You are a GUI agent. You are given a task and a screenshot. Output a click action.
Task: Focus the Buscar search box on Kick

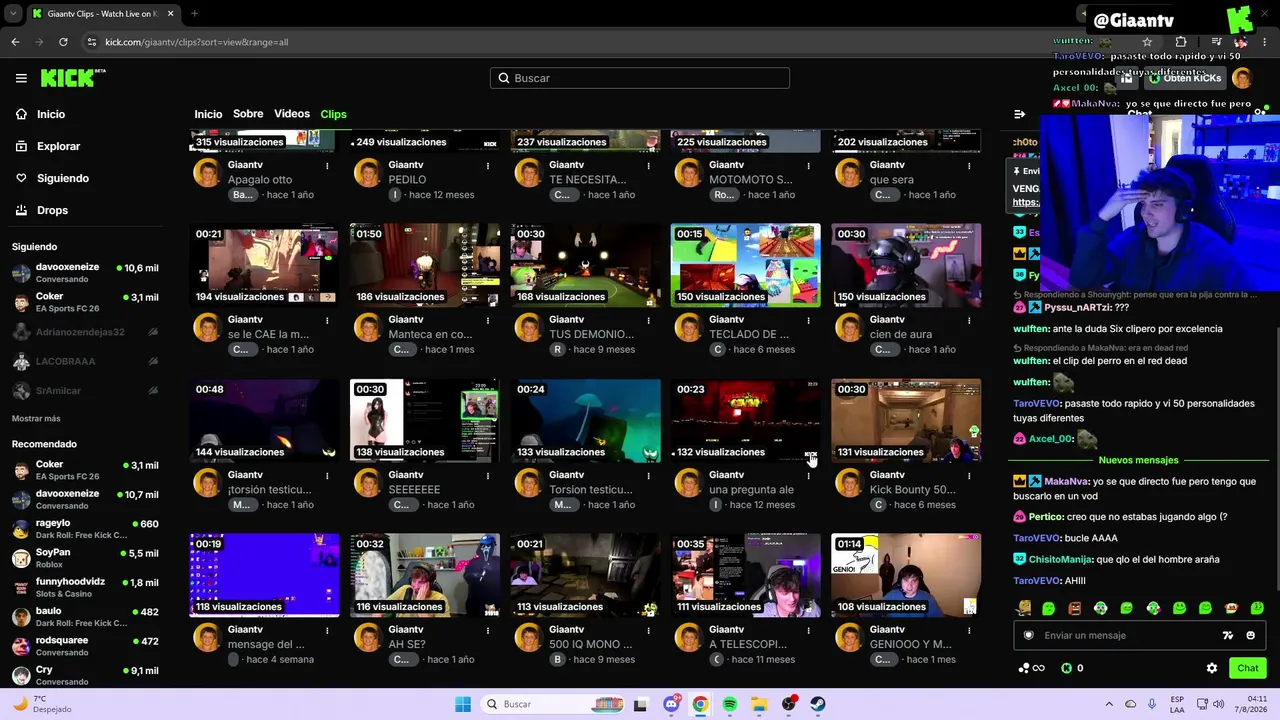(x=640, y=78)
